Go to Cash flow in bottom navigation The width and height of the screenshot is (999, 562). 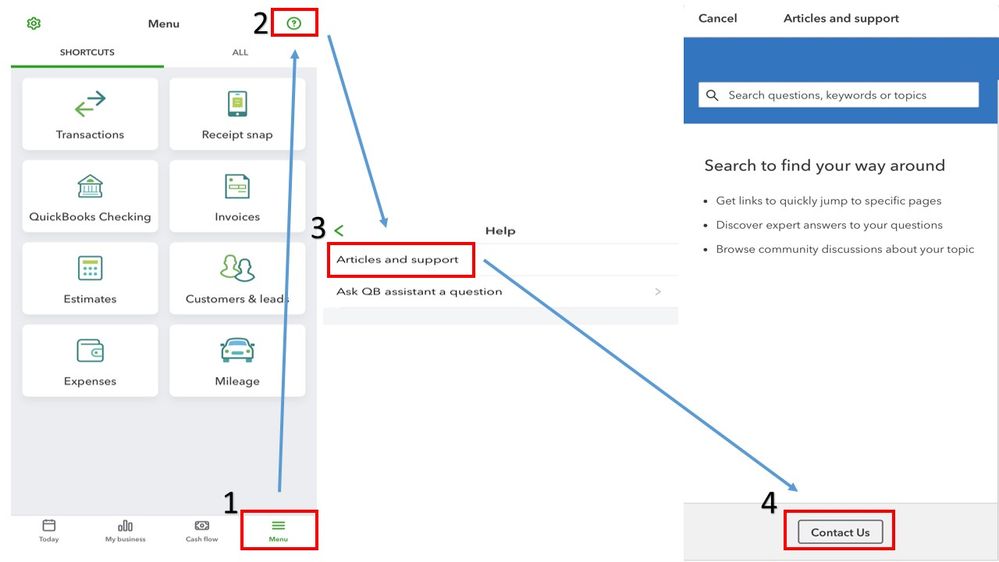pos(202,530)
